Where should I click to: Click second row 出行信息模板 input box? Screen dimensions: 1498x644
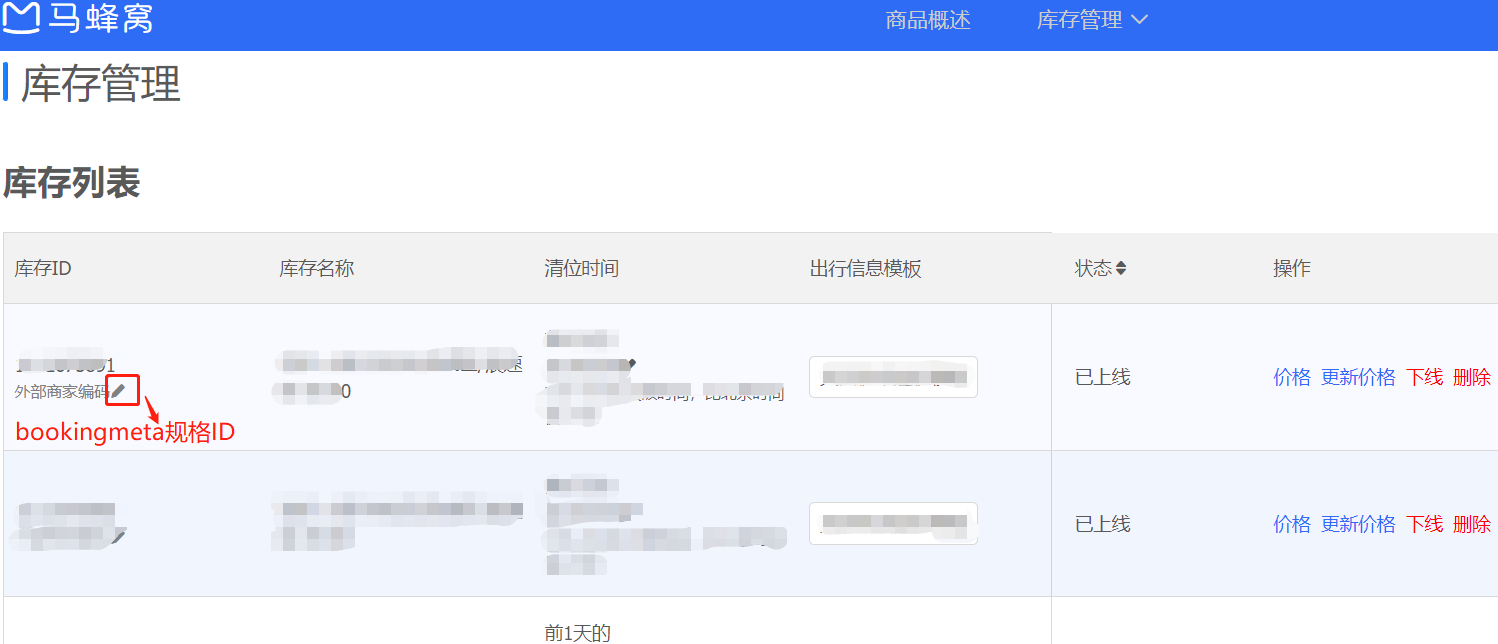click(x=893, y=523)
